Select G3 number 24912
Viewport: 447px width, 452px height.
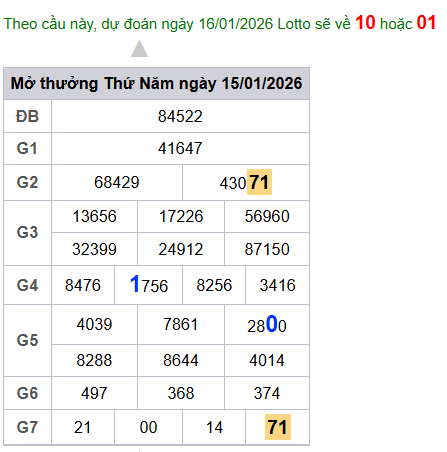pyautogui.click(x=181, y=249)
